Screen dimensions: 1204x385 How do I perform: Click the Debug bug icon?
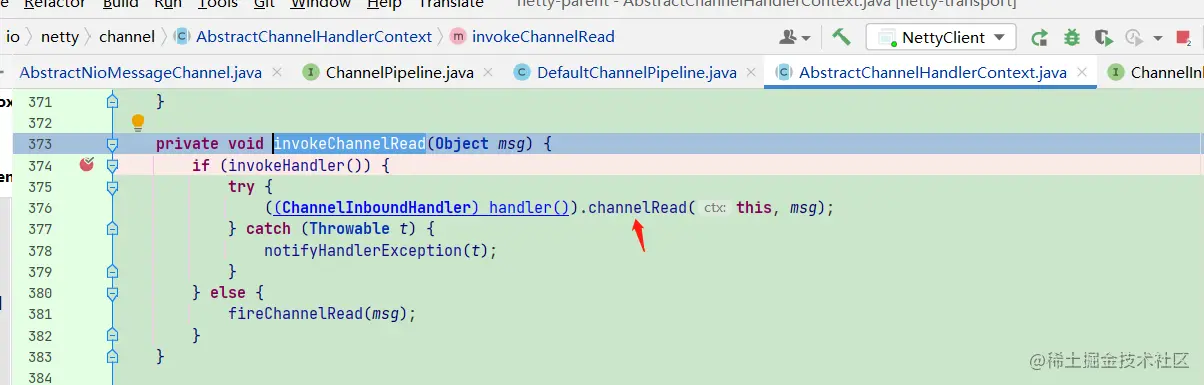[1072, 37]
